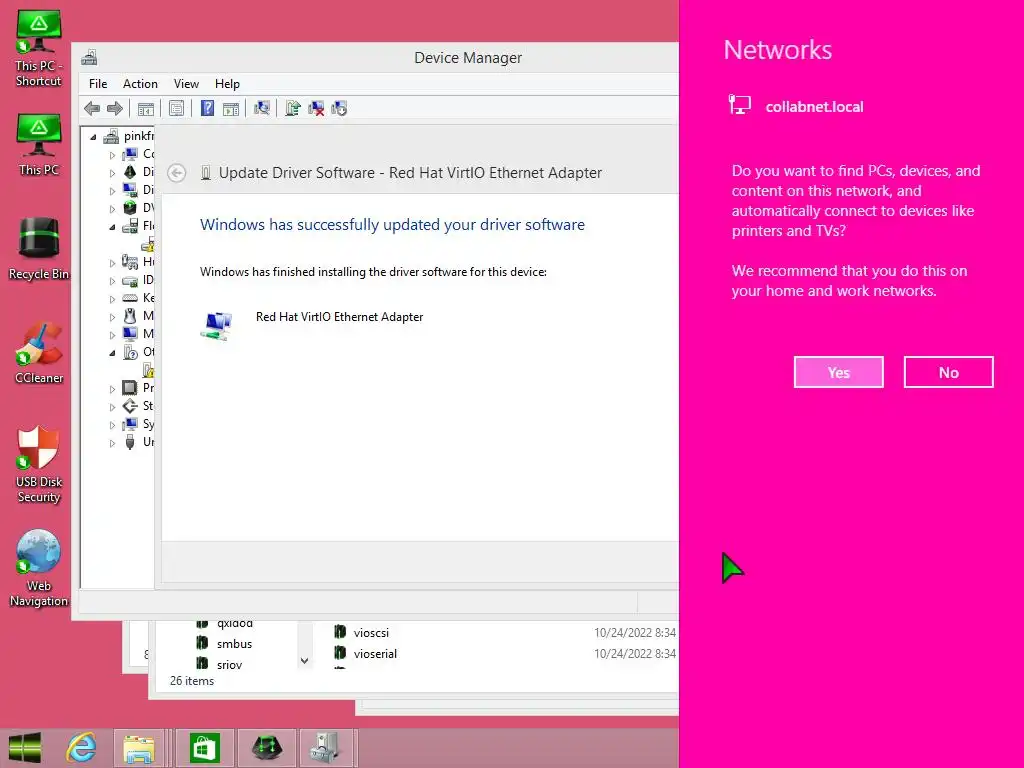Click vioscsi's 10/24/2022 date cell
Viewport: 1024px width, 768px height.
635,632
